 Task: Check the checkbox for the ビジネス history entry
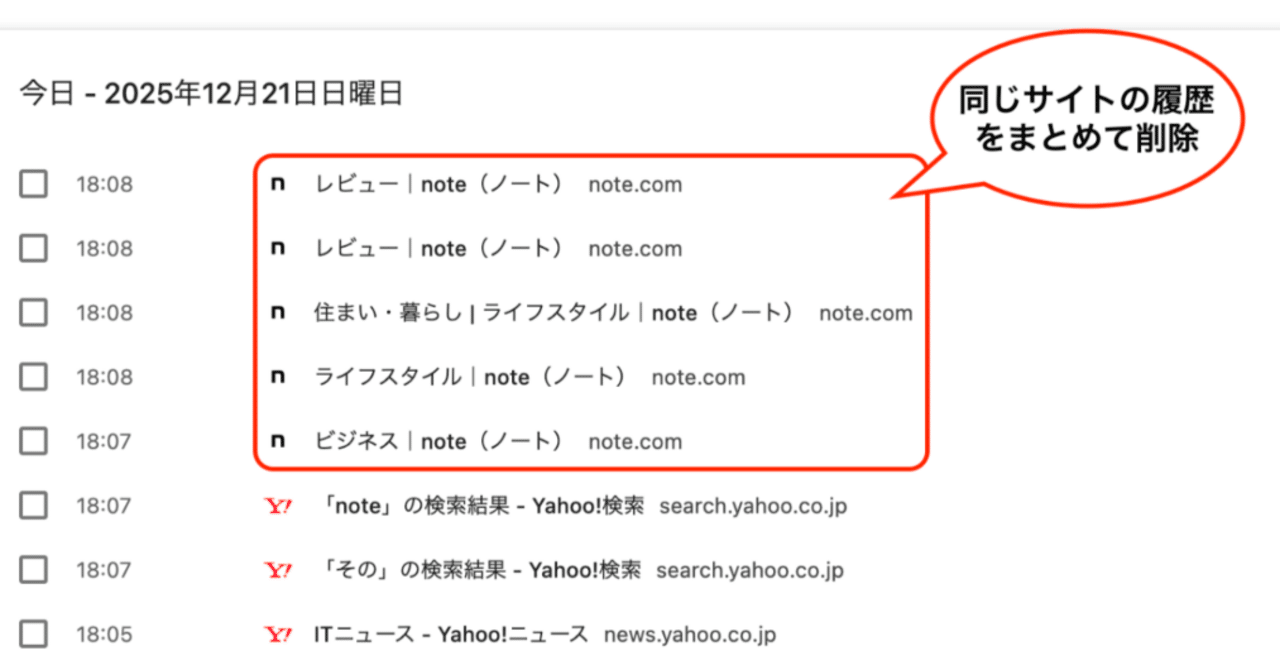point(33,441)
